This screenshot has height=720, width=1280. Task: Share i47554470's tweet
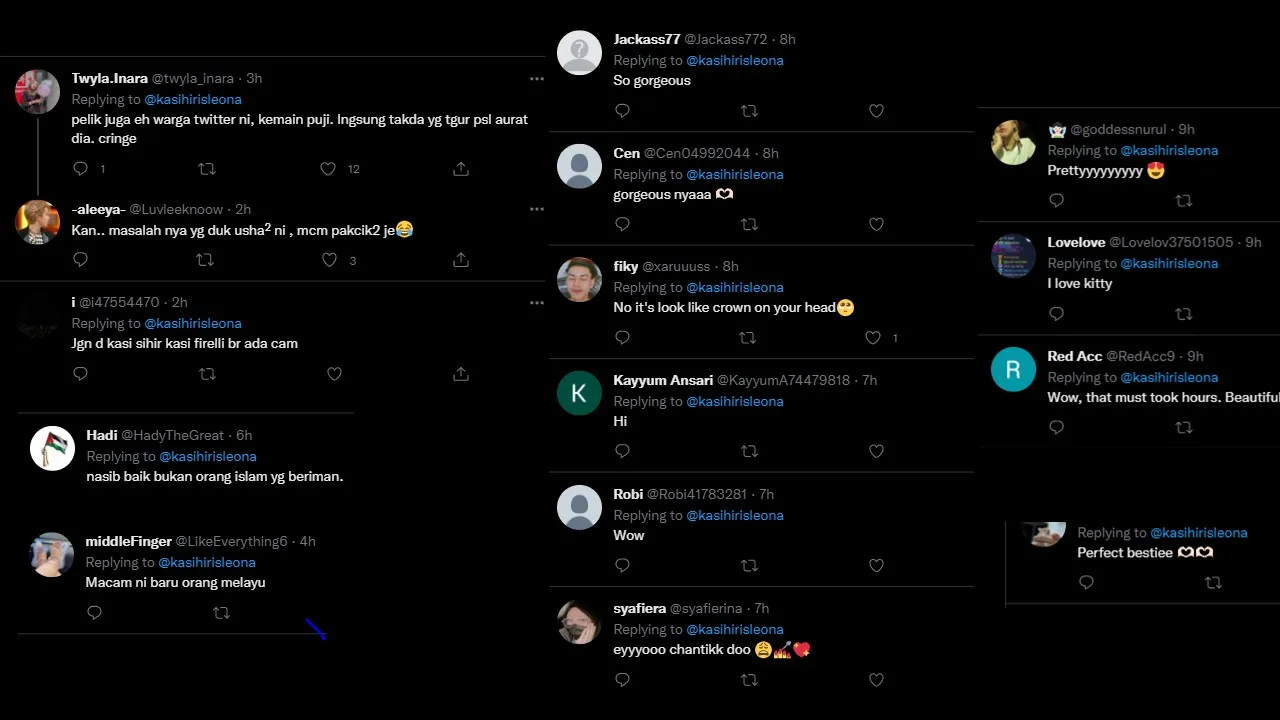(461, 374)
